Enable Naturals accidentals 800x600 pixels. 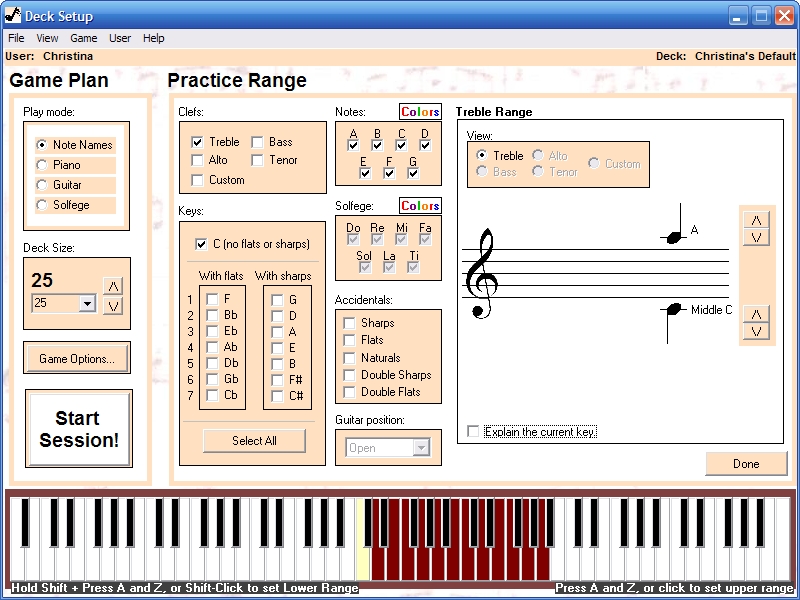point(349,358)
